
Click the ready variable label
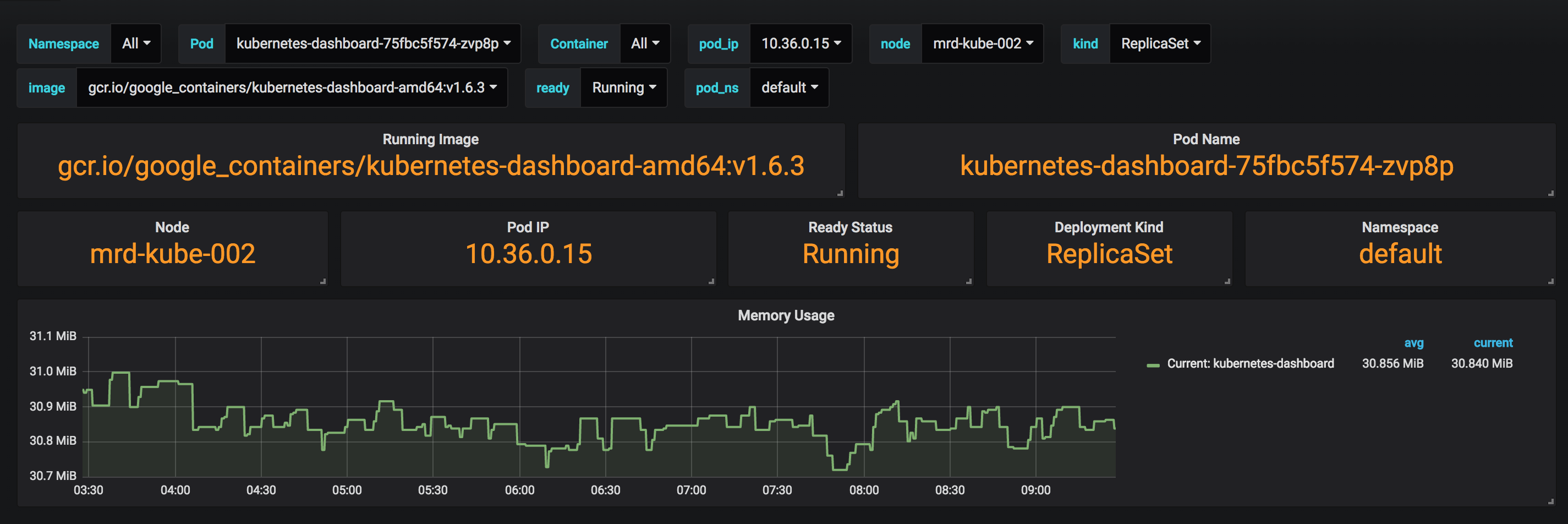(553, 88)
